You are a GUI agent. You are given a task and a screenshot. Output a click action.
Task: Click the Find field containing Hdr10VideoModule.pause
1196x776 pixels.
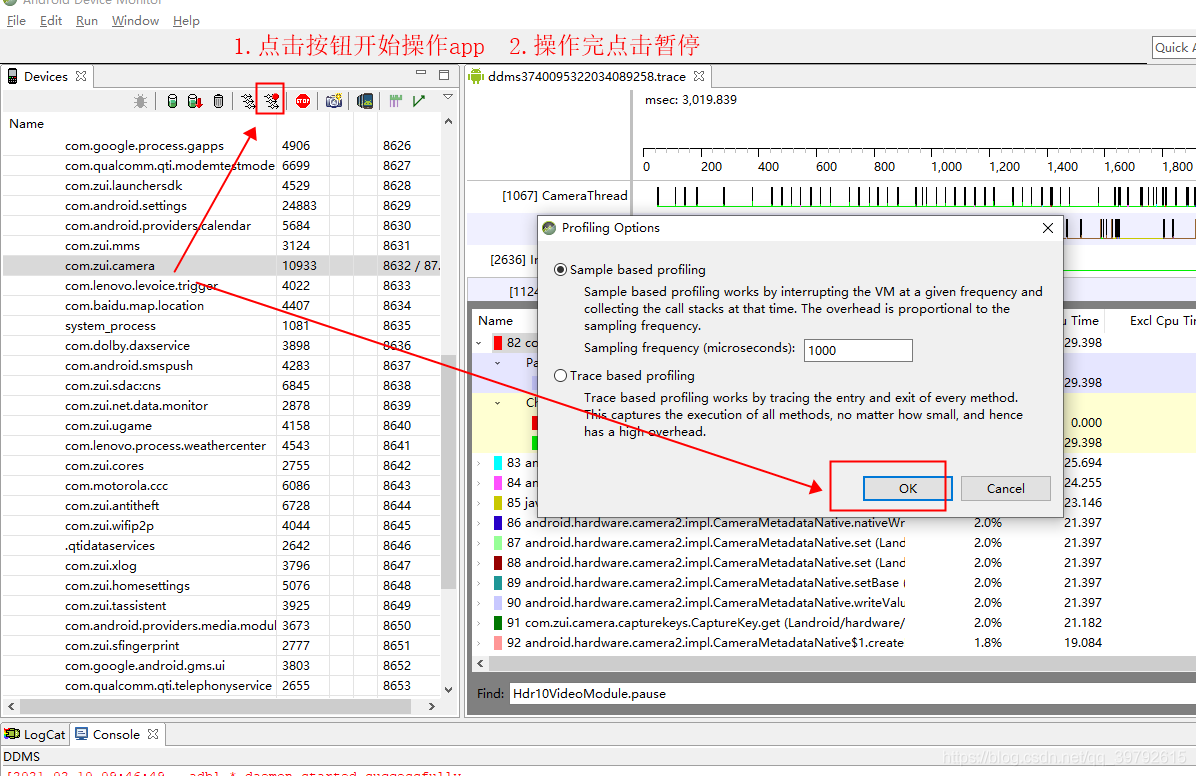click(x=852, y=694)
